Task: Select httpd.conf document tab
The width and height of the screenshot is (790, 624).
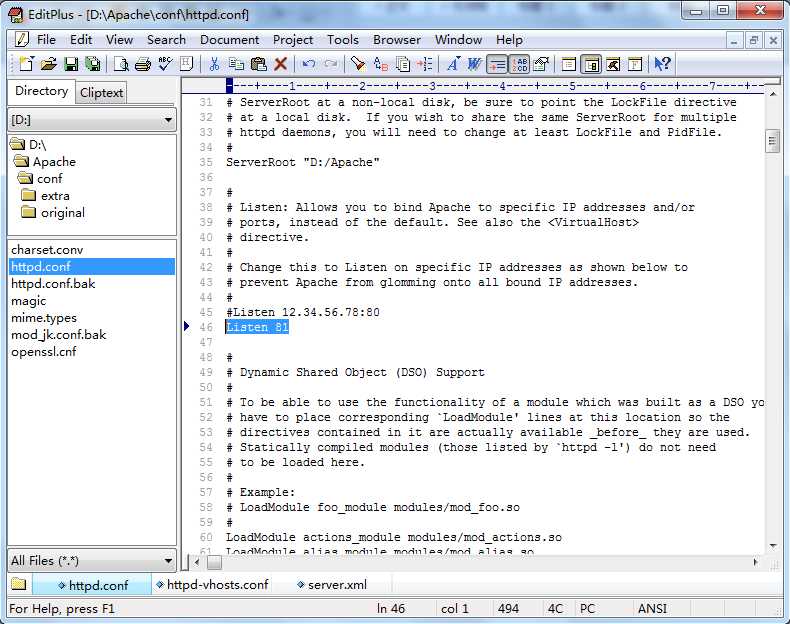Action: (93, 585)
